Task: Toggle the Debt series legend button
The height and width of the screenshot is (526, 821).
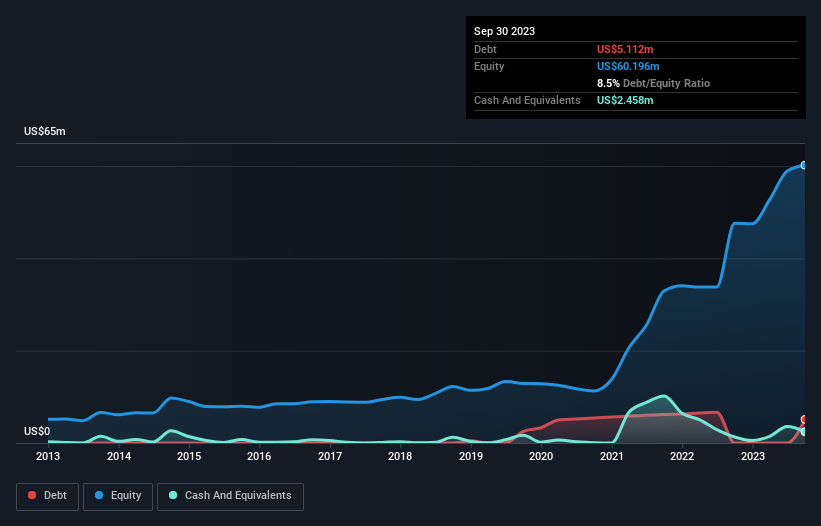Action: pos(47,496)
